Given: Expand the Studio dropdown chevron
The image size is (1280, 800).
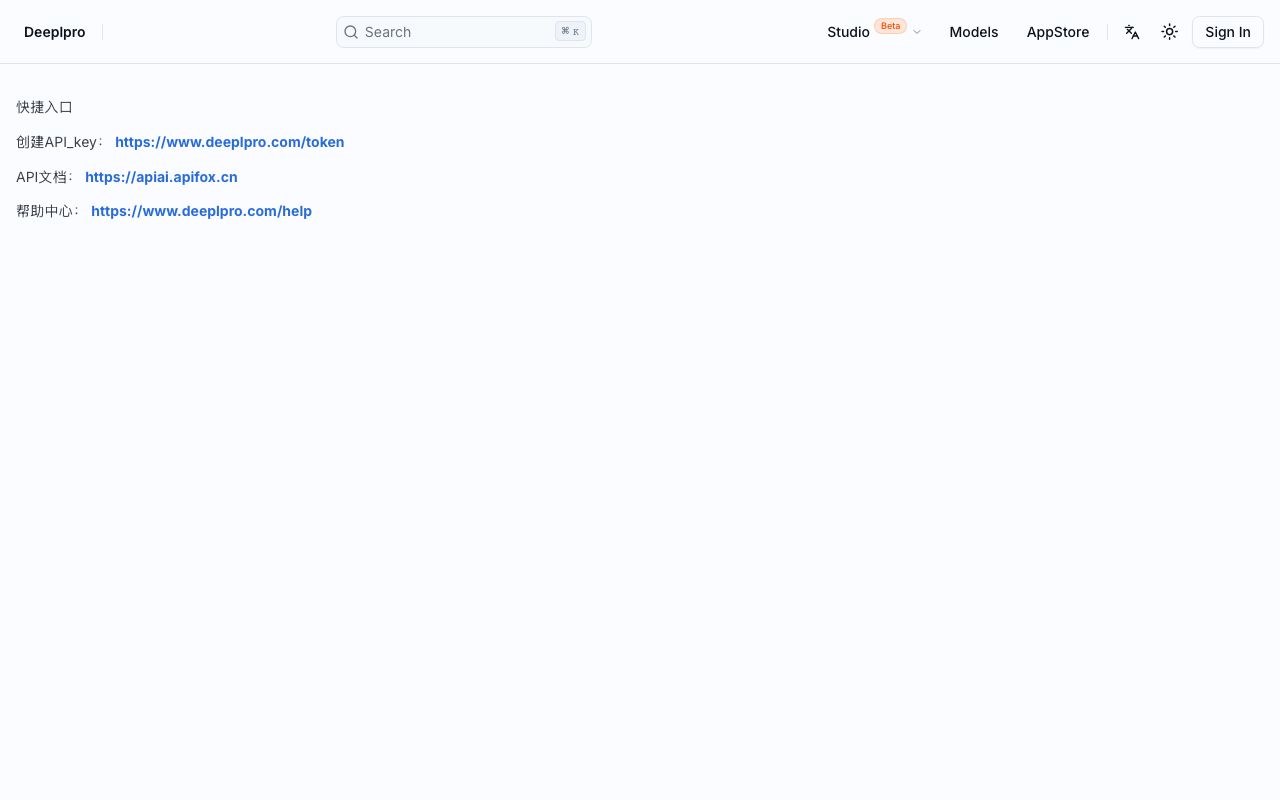Looking at the screenshot, I should [917, 33].
